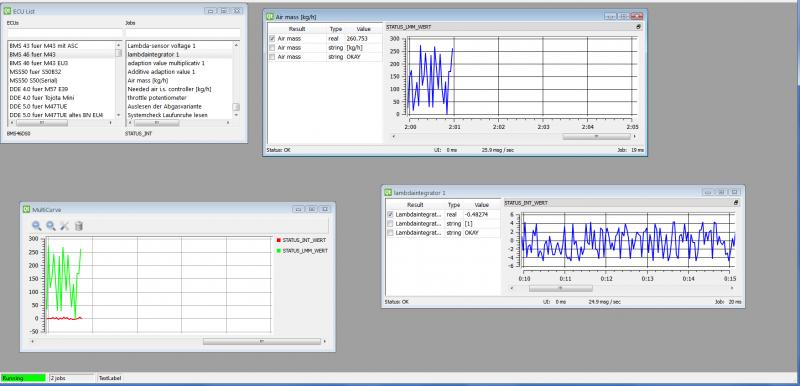Close the Air mass window
The image size is (800, 386).
[x=637, y=16]
